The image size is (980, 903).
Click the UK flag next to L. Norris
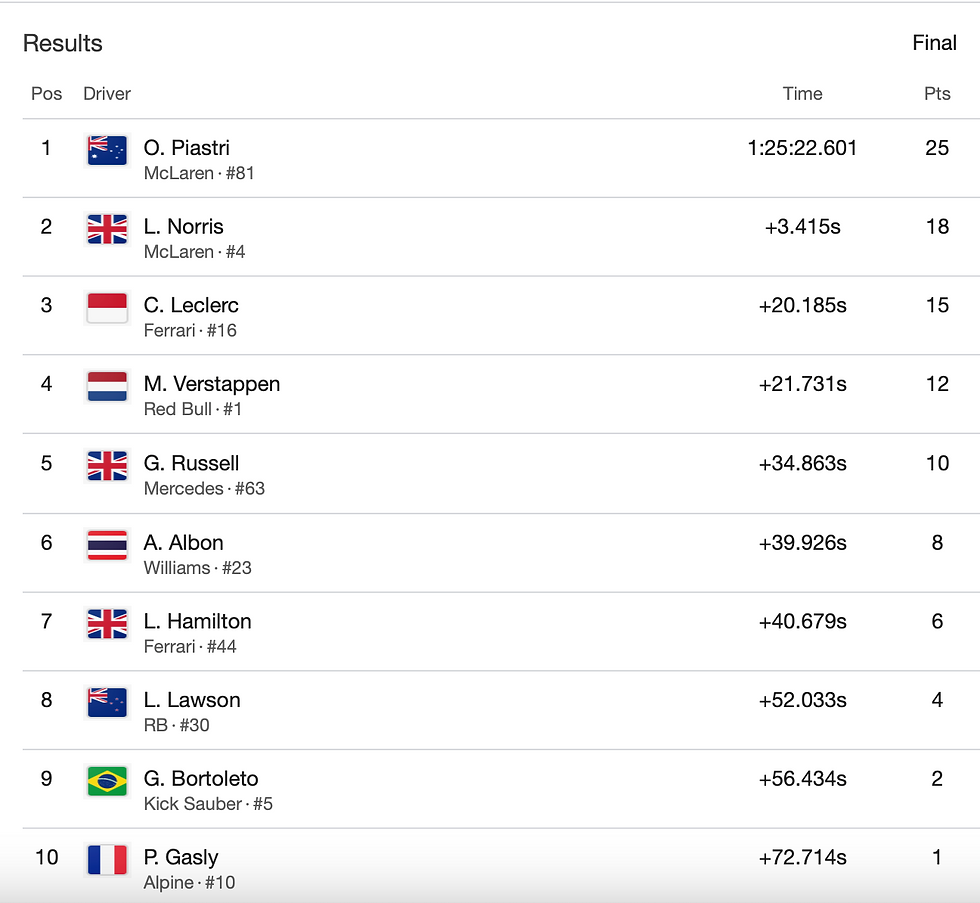pyautogui.click(x=107, y=229)
